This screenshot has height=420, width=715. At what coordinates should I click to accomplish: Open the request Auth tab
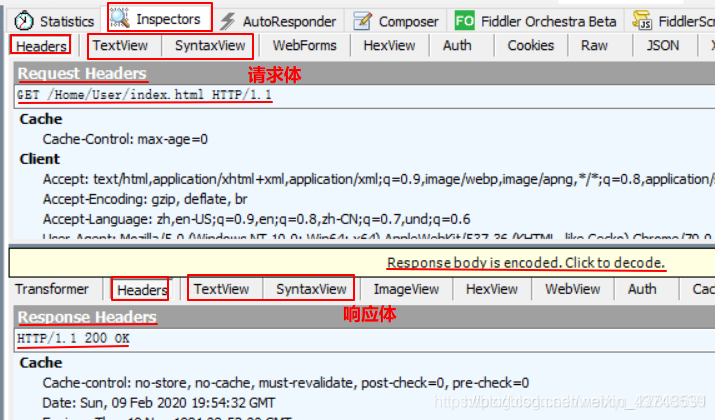pyautogui.click(x=457, y=46)
